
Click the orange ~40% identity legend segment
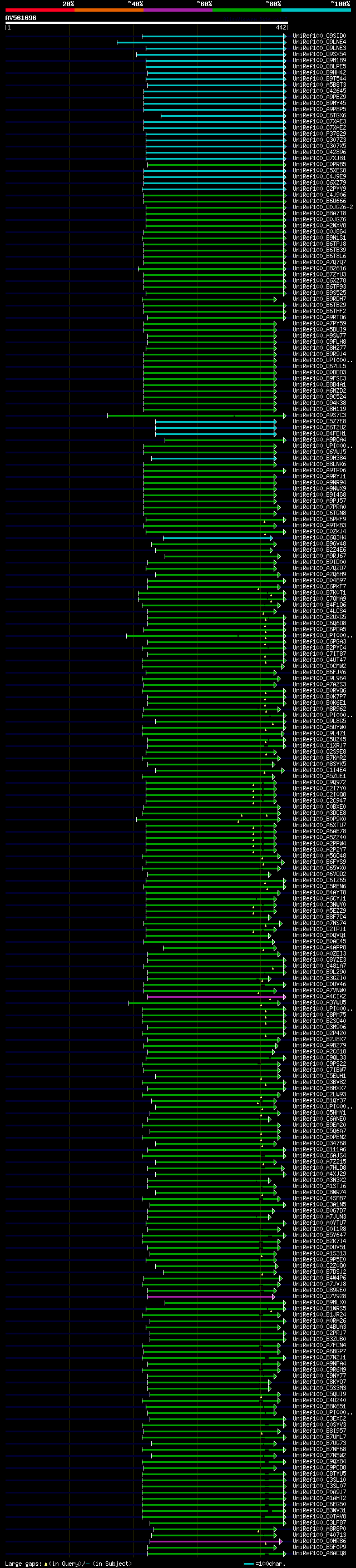pyautogui.click(x=109, y=10)
